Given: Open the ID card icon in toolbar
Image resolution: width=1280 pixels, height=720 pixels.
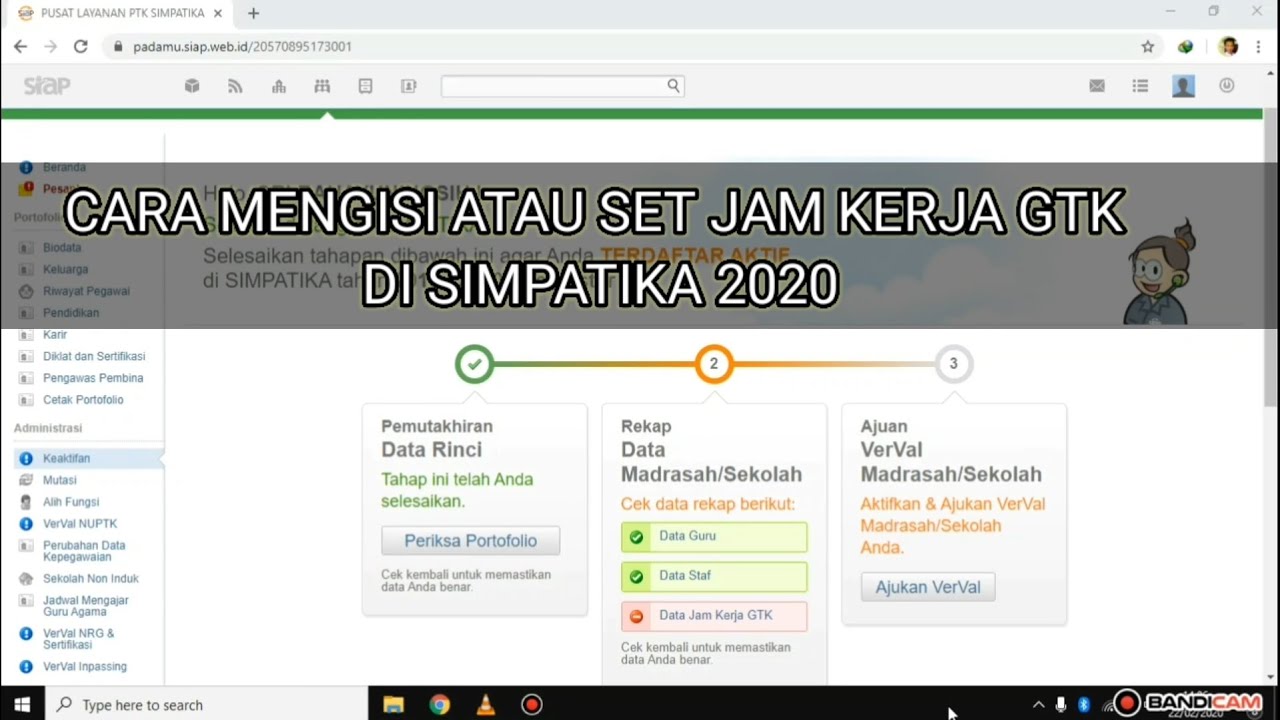Looking at the screenshot, I should 409,86.
